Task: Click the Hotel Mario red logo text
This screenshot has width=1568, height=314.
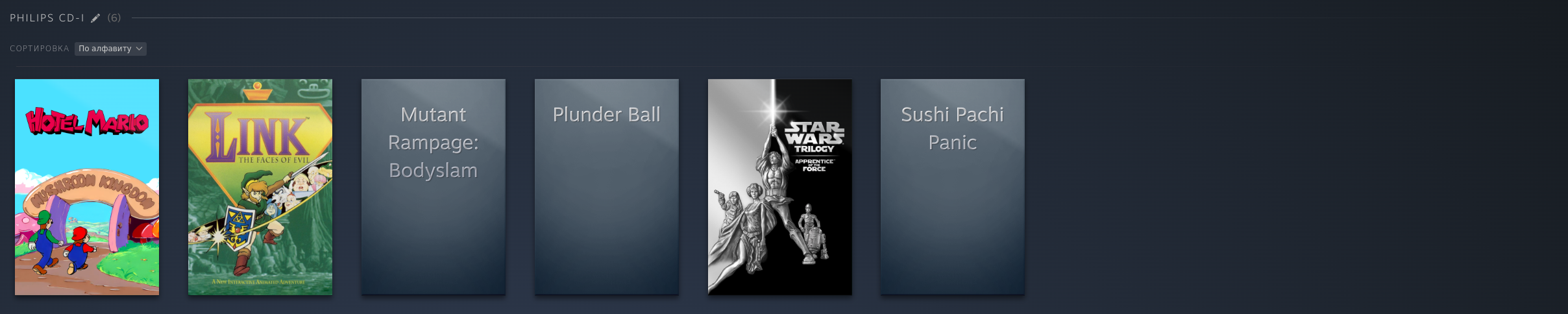Action: [87, 122]
